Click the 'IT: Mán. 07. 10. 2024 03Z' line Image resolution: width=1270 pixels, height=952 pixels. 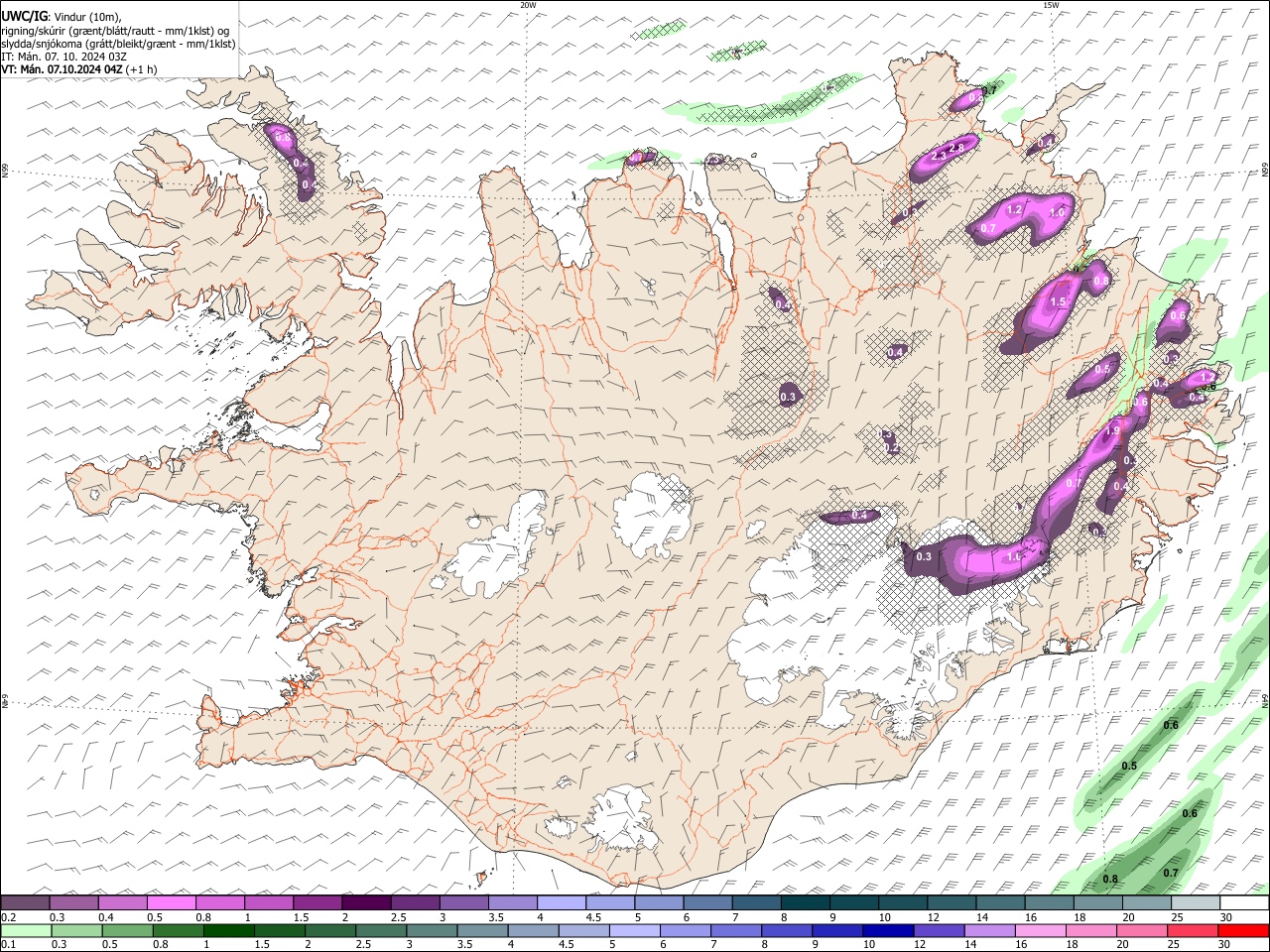[x=64, y=57]
